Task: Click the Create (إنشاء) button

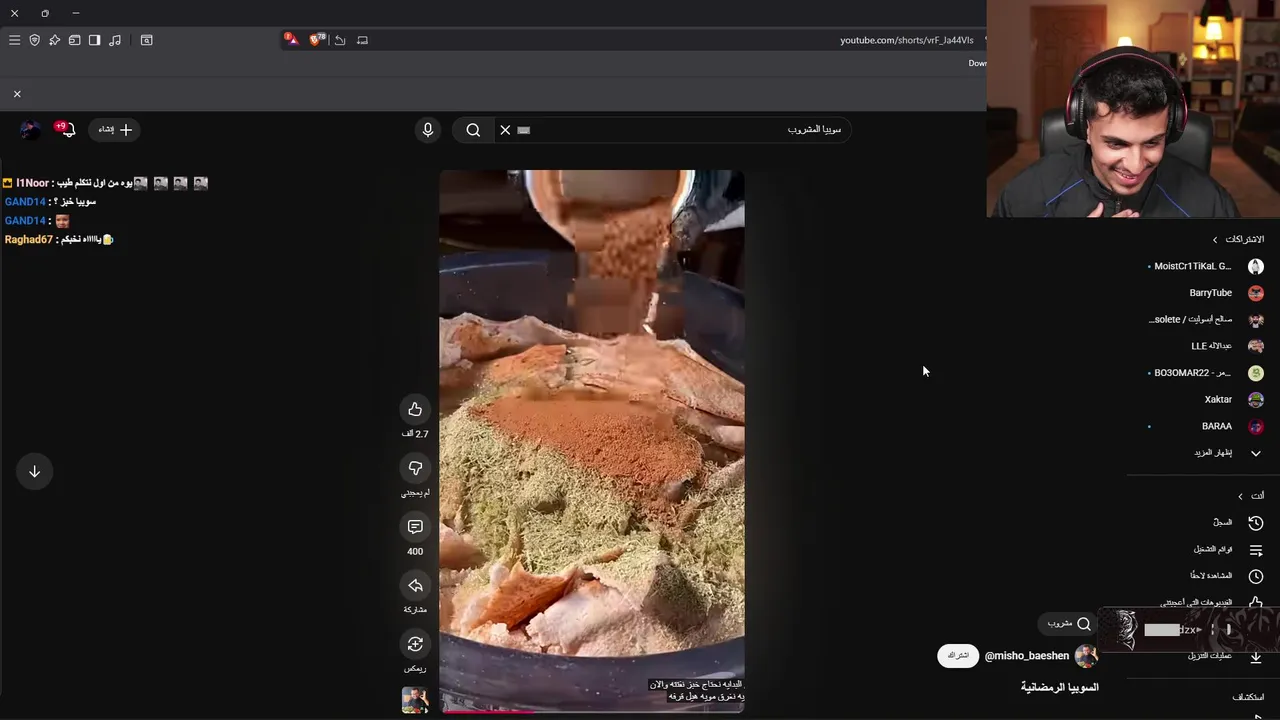Action: pyautogui.click(x=115, y=129)
